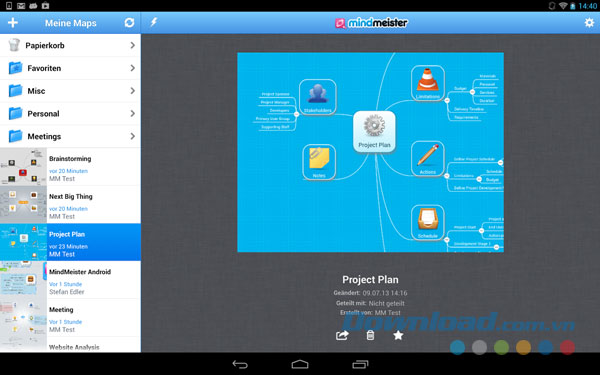The height and width of the screenshot is (375, 600).
Task: Select Actions pencil node in preview
Action: coord(428,159)
